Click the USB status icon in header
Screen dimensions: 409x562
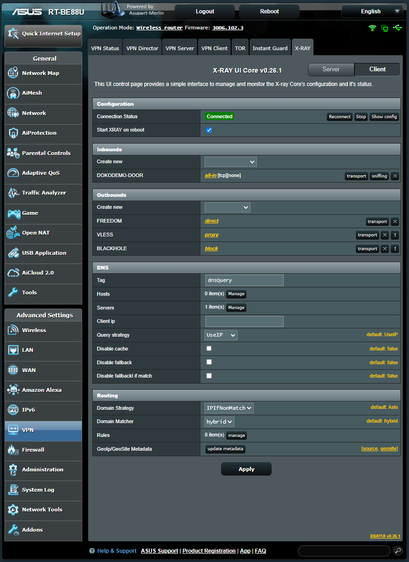pos(398,28)
